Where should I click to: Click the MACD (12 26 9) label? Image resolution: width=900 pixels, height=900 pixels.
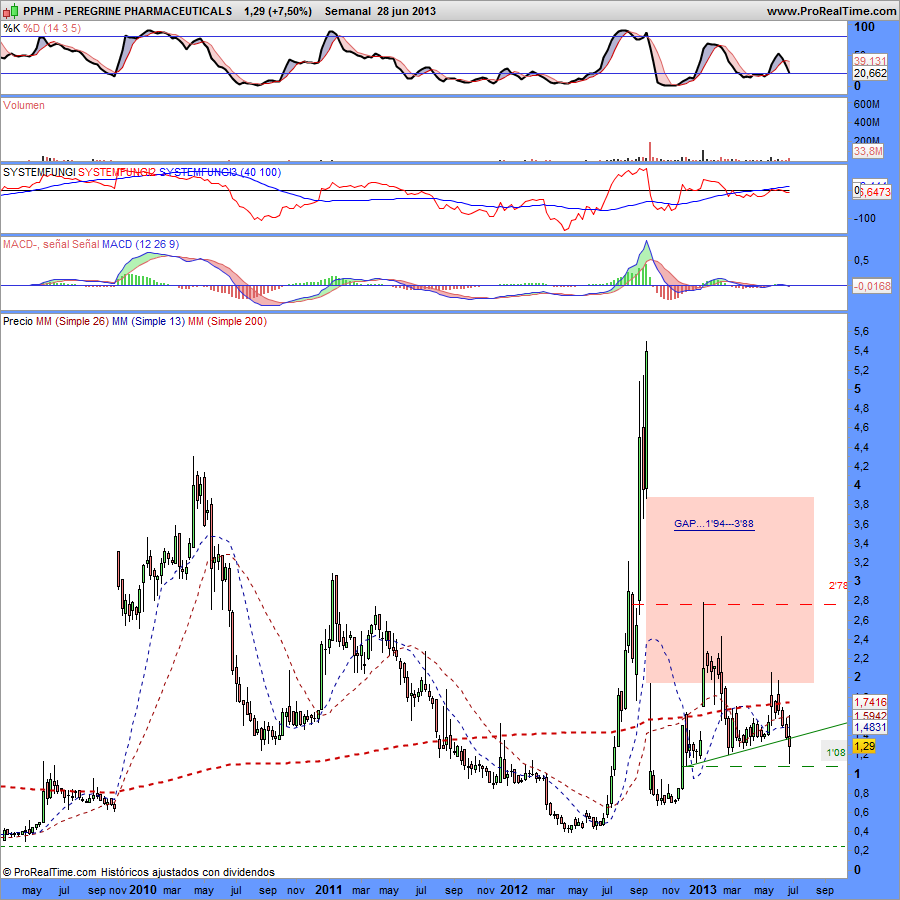(x=141, y=245)
